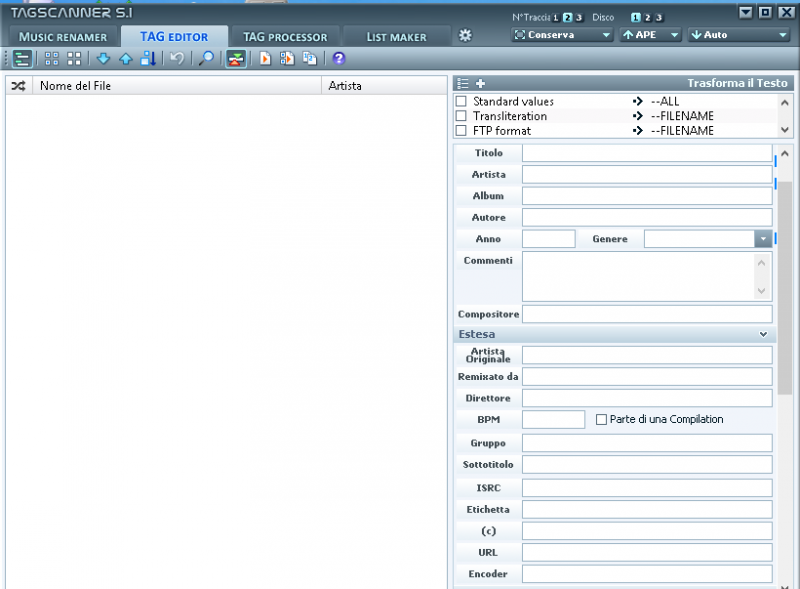Image resolution: width=800 pixels, height=589 pixels.
Task: Check the Transliteration option
Action: tap(461, 116)
